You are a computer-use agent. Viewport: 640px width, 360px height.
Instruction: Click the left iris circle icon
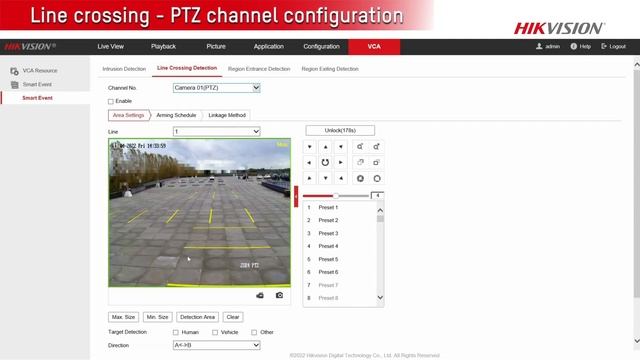pos(360,178)
